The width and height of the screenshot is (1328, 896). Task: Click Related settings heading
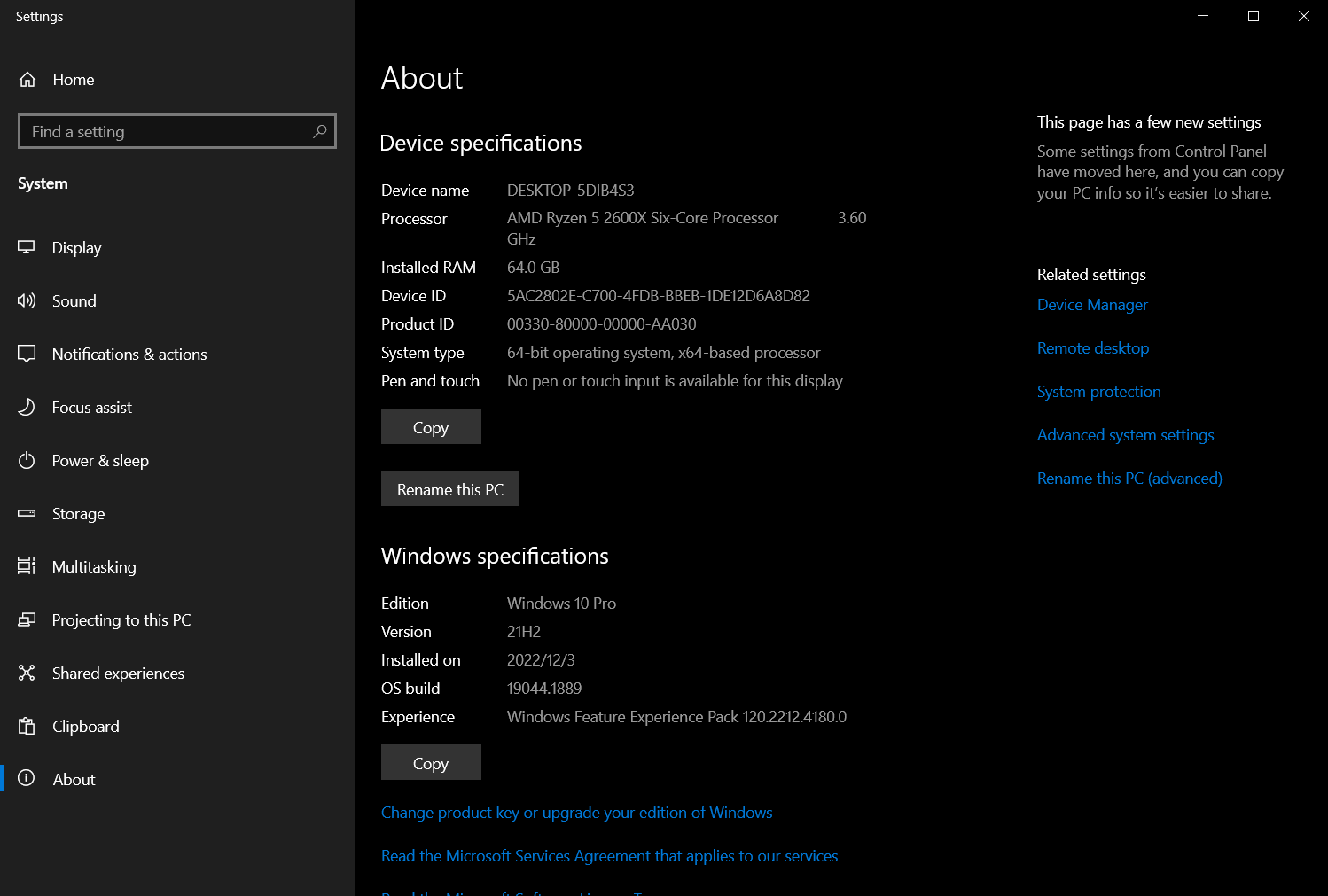(x=1091, y=275)
